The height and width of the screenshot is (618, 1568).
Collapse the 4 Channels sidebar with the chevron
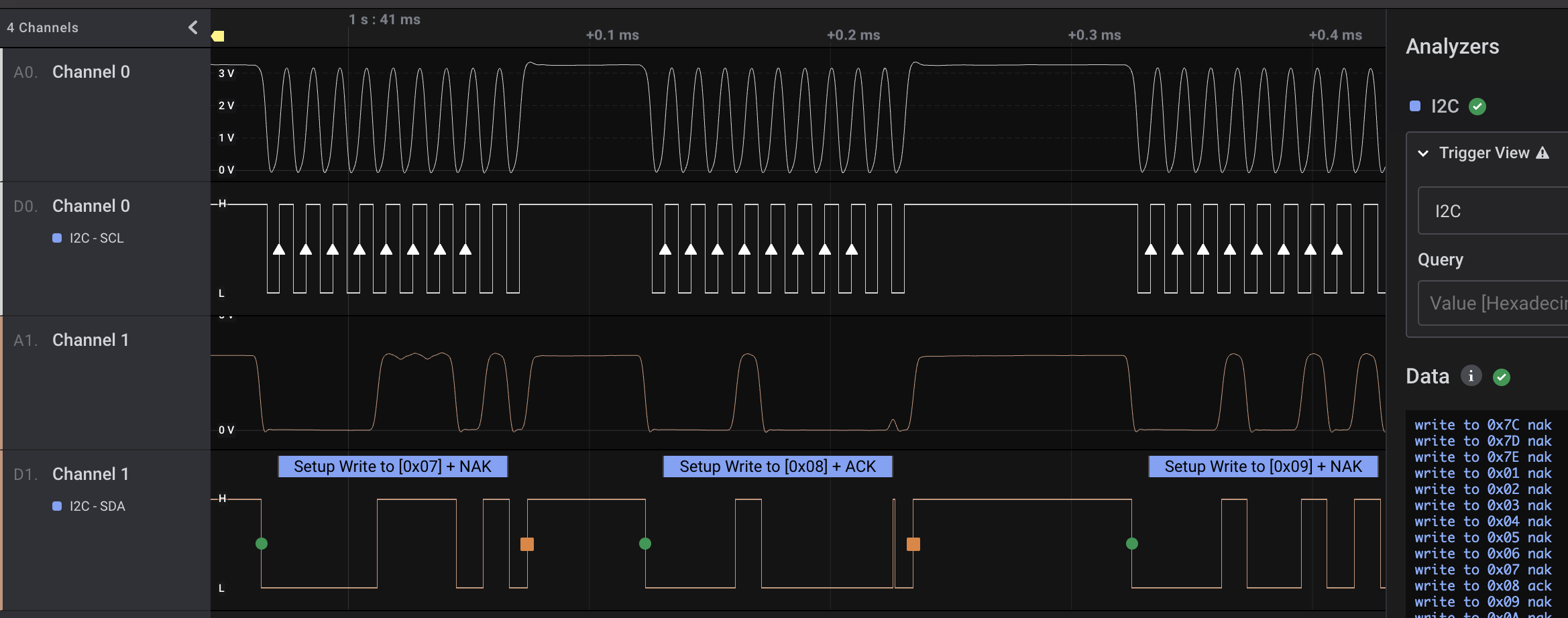tap(193, 27)
